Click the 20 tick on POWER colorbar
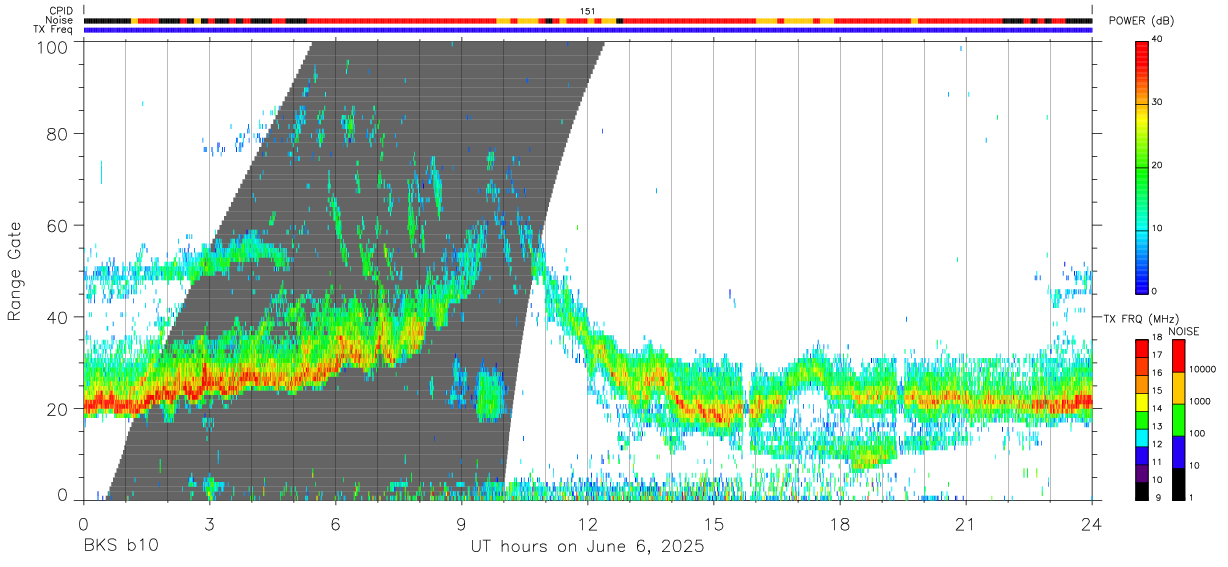Image resolution: width=1228 pixels, height=567 pixels. [1159, 165]
